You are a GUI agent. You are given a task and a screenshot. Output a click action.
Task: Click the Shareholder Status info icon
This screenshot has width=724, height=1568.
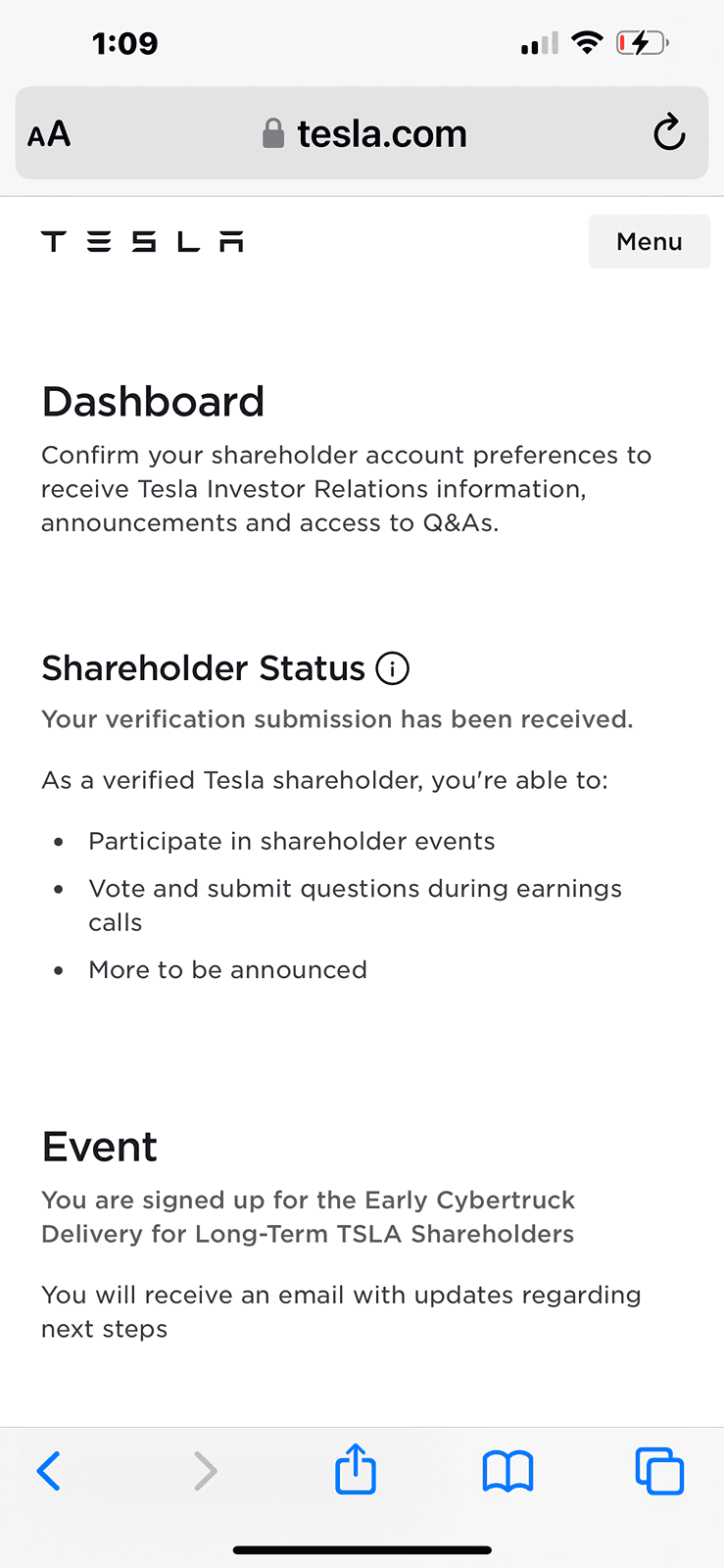(x=393, y=668)
